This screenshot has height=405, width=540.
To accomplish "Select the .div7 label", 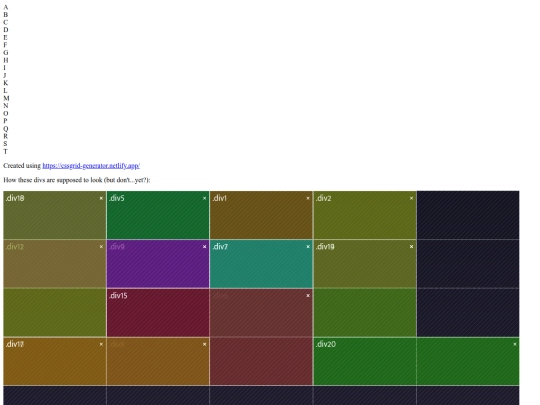I will 220,247.
